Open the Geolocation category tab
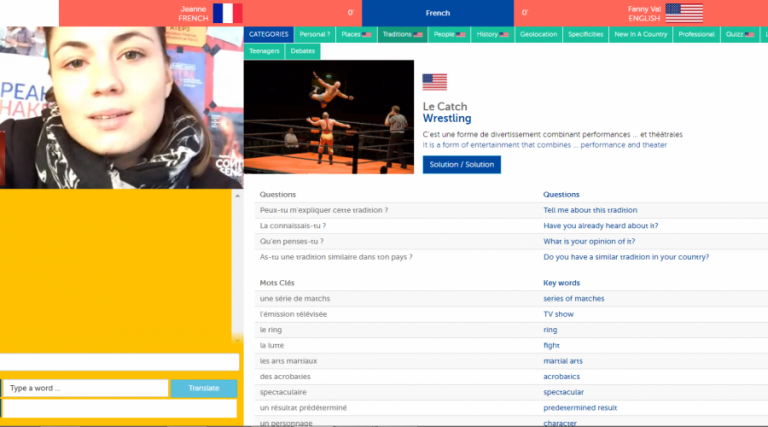 point(538,34)
